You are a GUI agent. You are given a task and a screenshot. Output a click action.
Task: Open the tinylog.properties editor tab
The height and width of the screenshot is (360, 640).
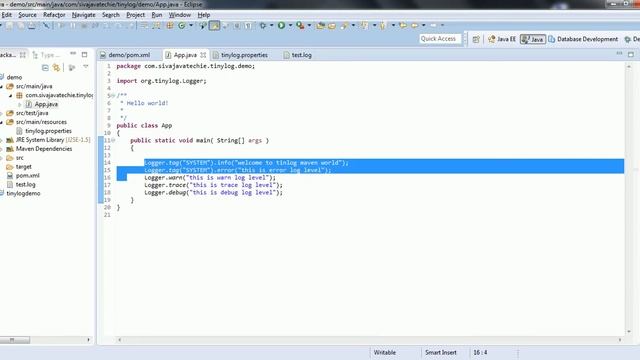[x=240, y=55]
